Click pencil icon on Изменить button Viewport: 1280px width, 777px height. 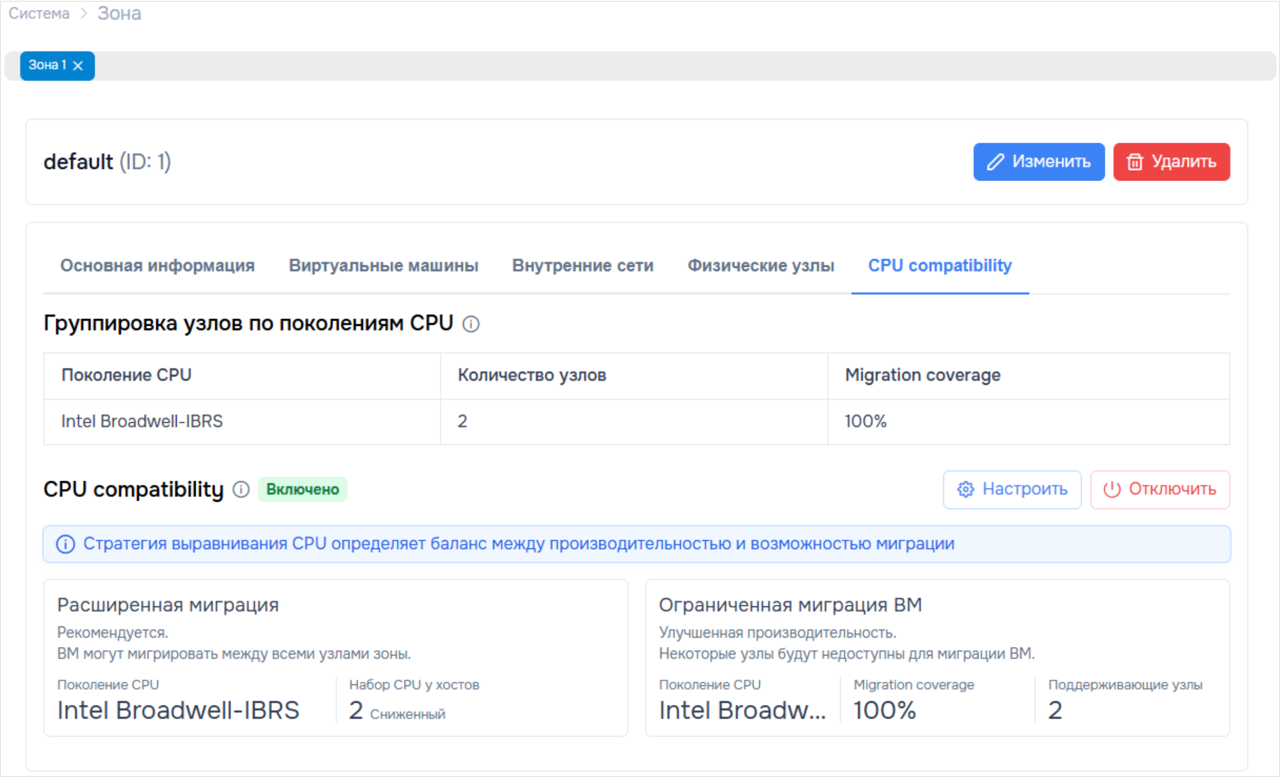point(995,162)
